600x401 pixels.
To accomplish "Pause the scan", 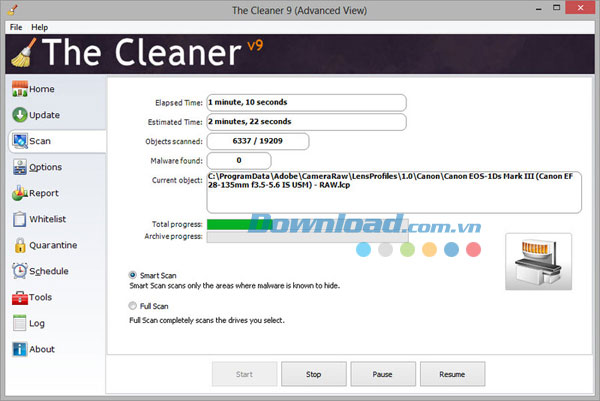I will pos(383,374).
